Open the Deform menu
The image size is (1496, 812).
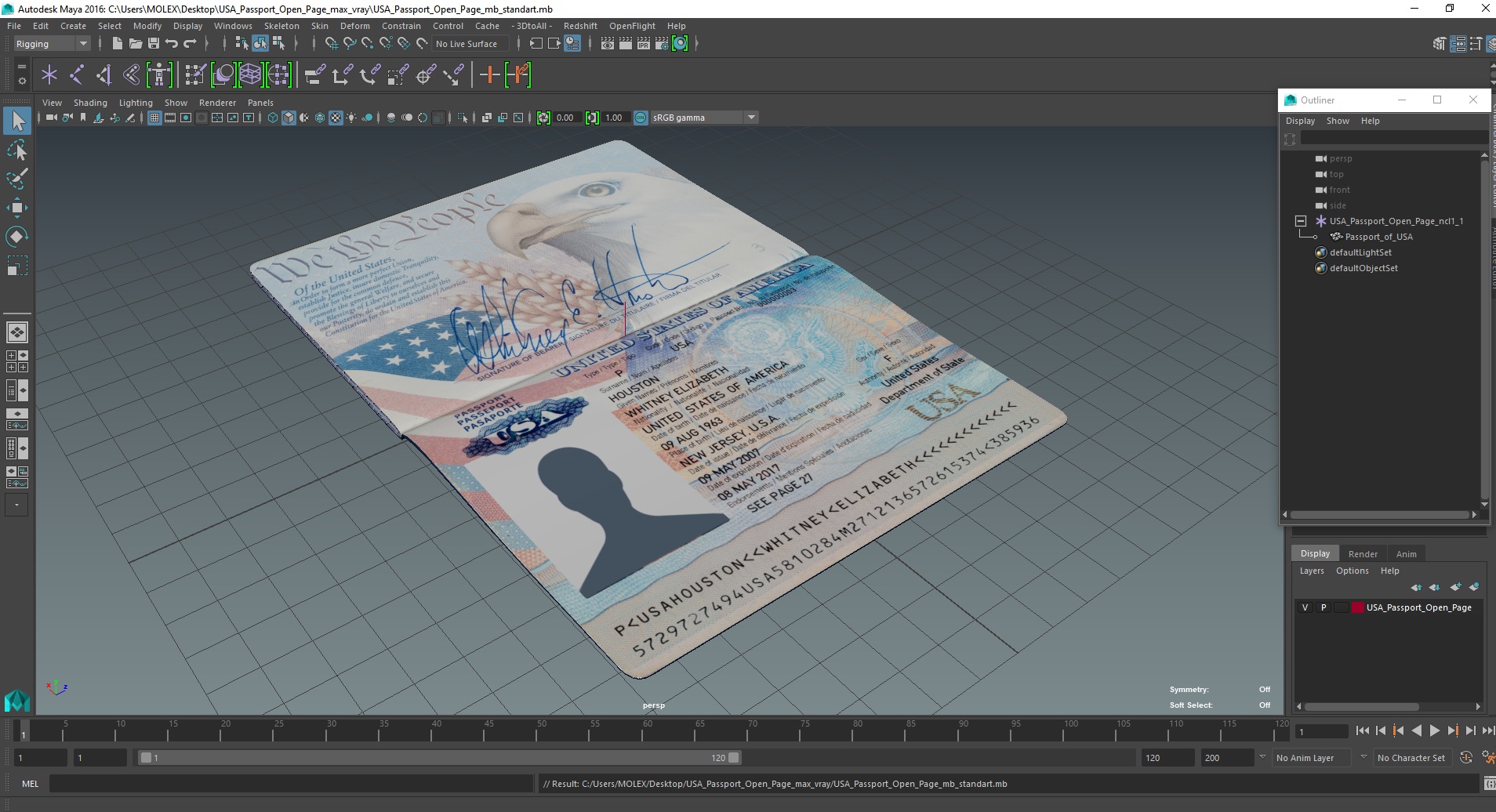coord(354,26)
